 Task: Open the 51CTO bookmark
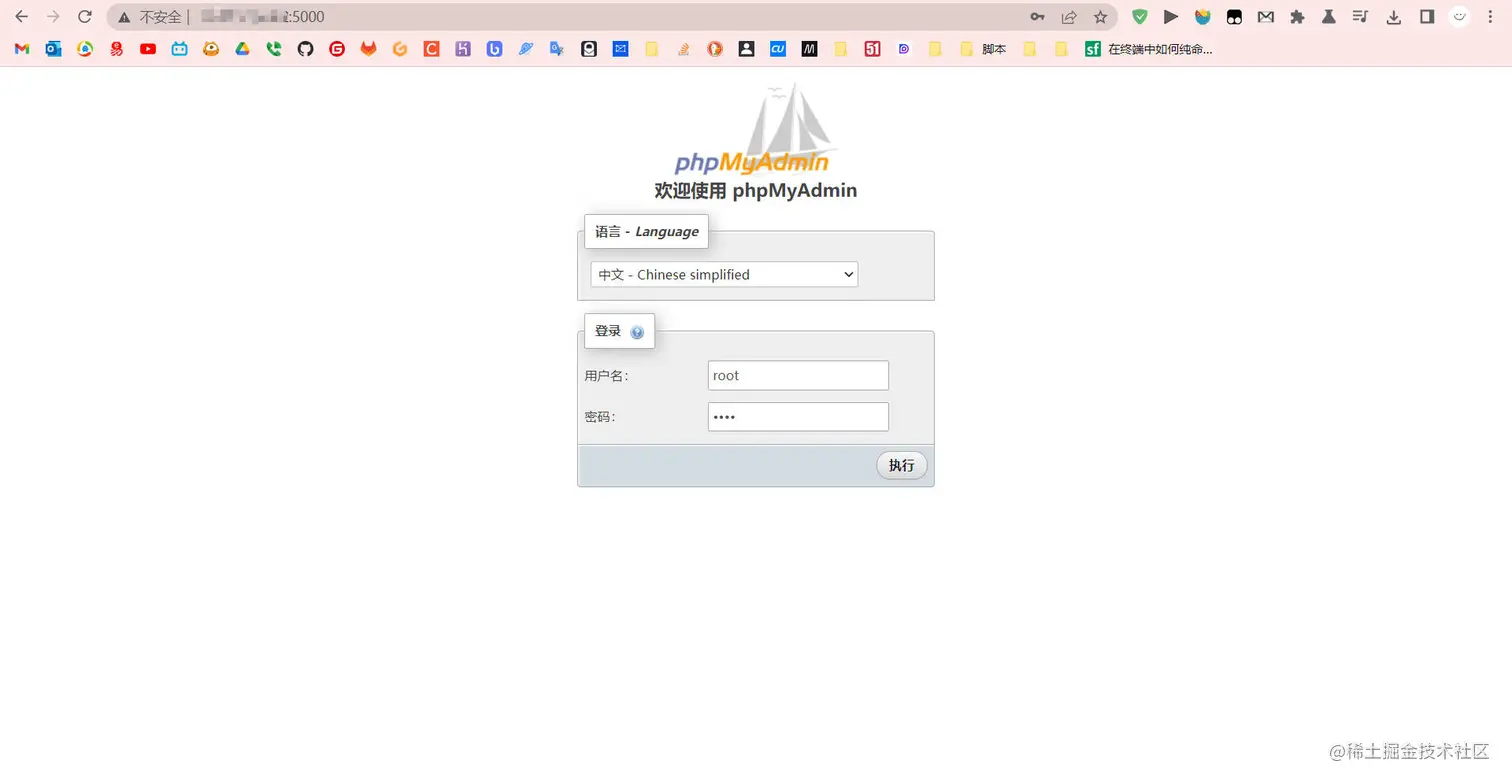[x=872, y=48]
